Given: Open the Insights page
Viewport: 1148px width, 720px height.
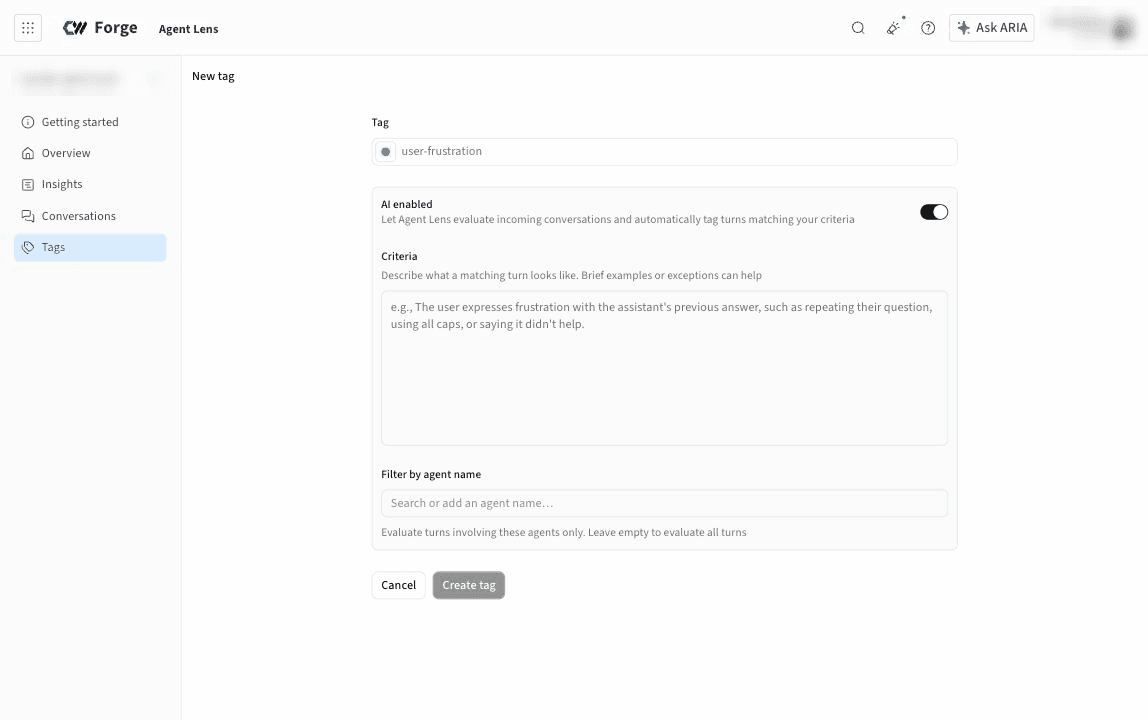Looking at the screenshot, I should [90, 185].
